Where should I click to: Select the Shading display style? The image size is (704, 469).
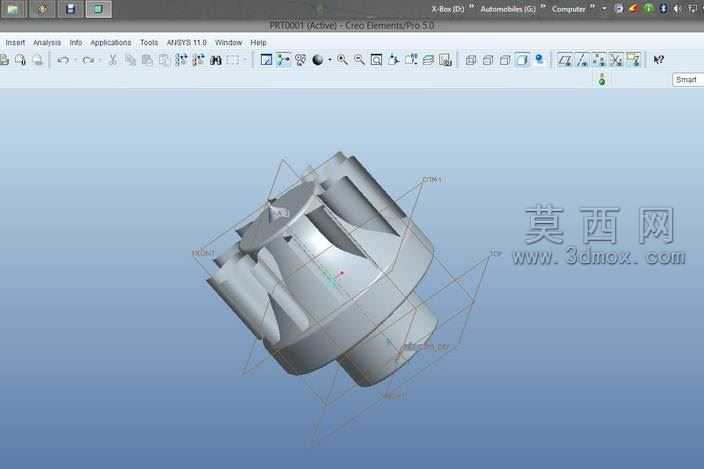(522, 60)
